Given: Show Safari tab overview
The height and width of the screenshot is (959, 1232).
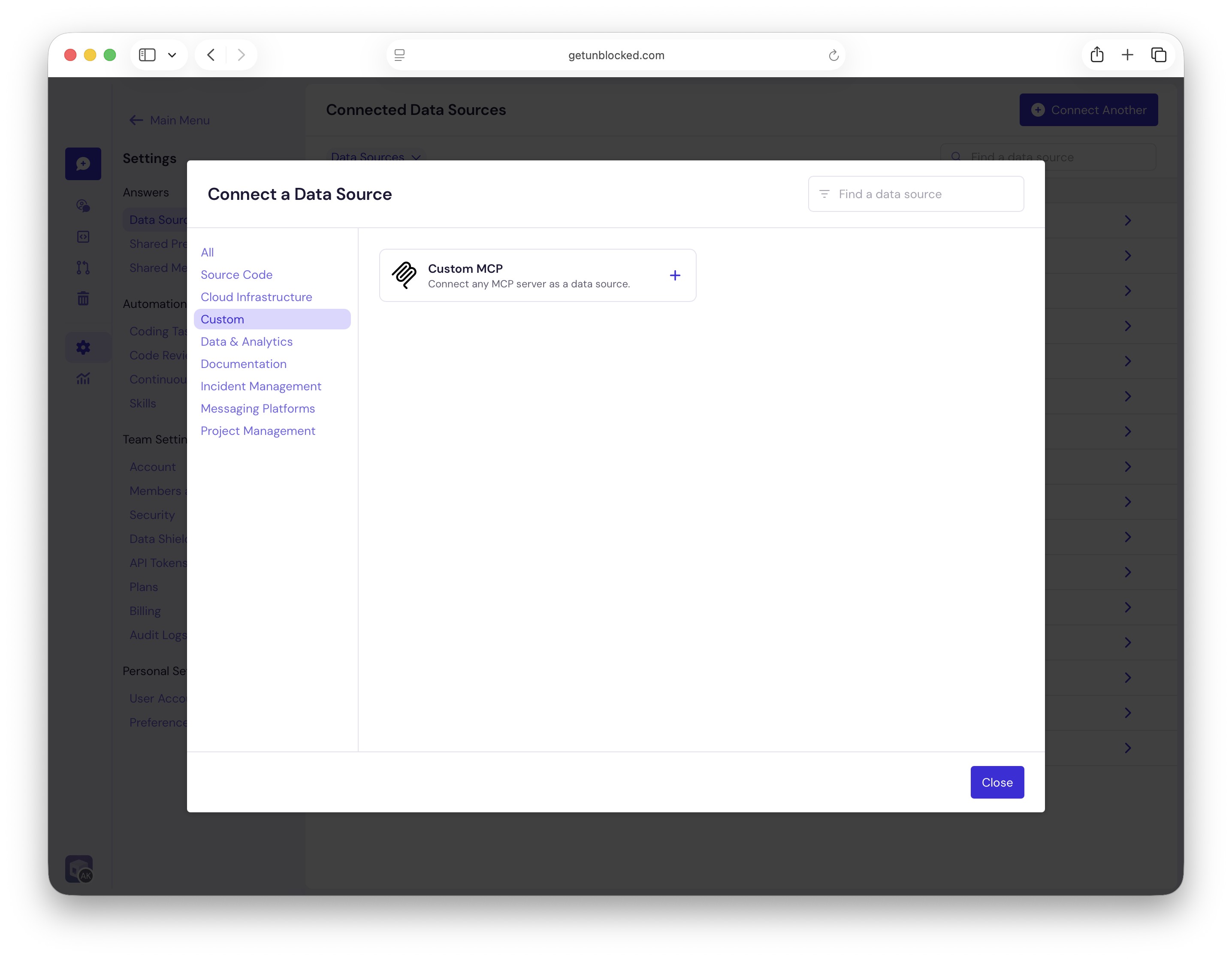Looking at the screenshot, I should point(1159,55).
